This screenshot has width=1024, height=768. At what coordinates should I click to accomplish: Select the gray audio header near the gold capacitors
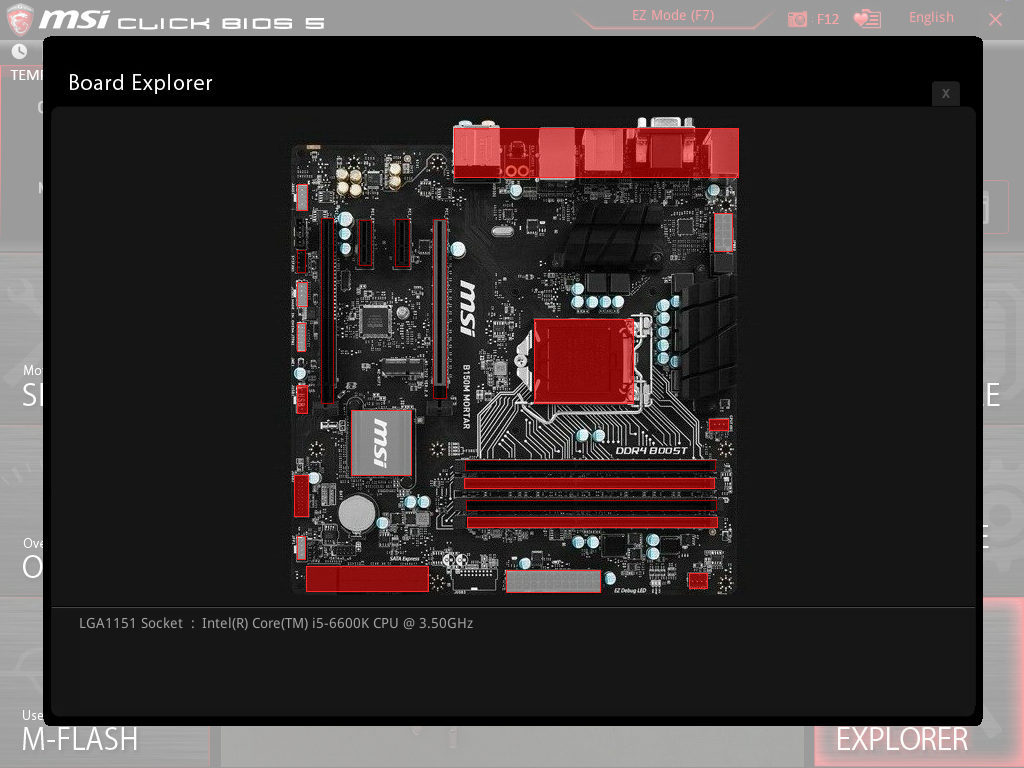(302, 197)
